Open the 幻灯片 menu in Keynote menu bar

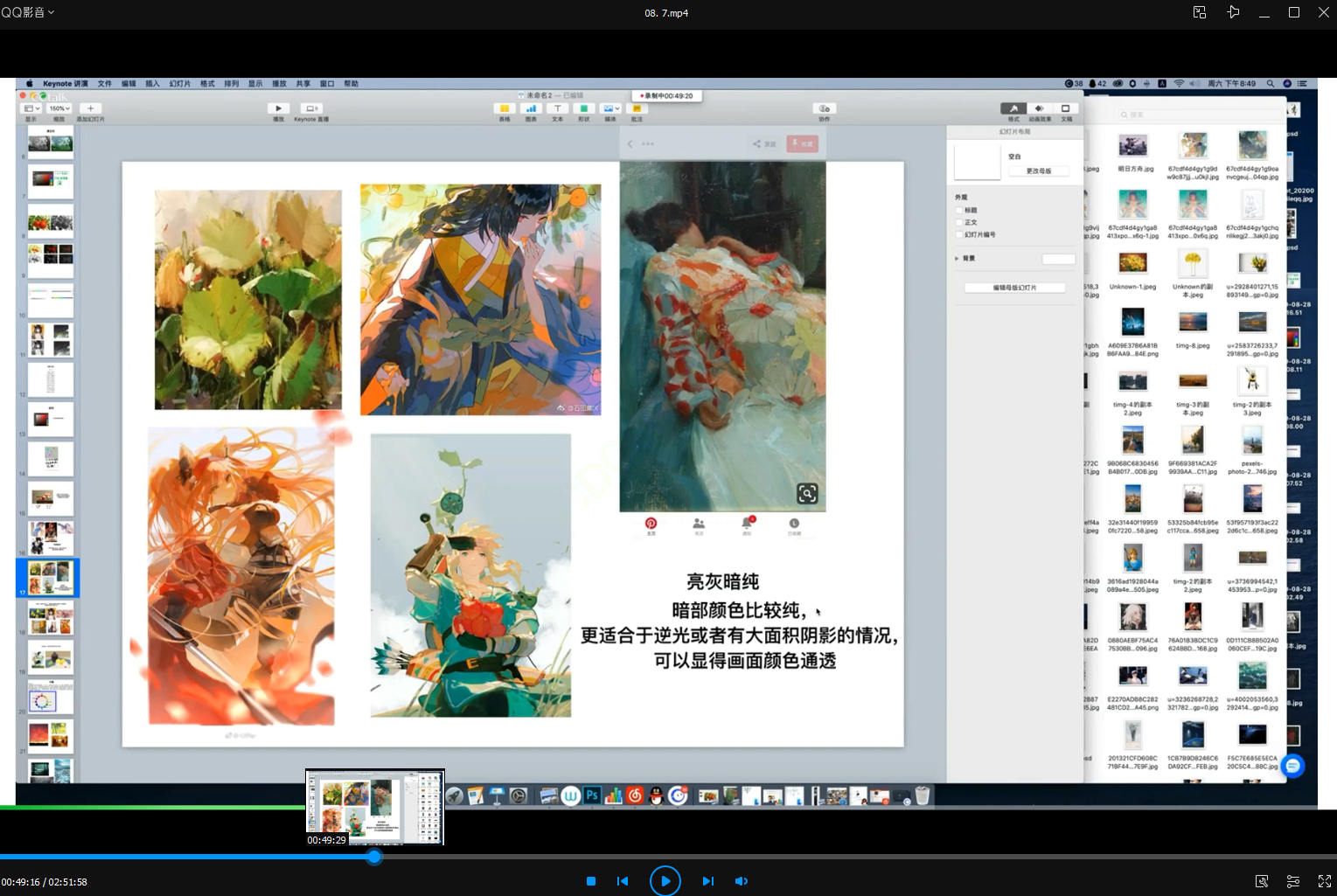180,84
